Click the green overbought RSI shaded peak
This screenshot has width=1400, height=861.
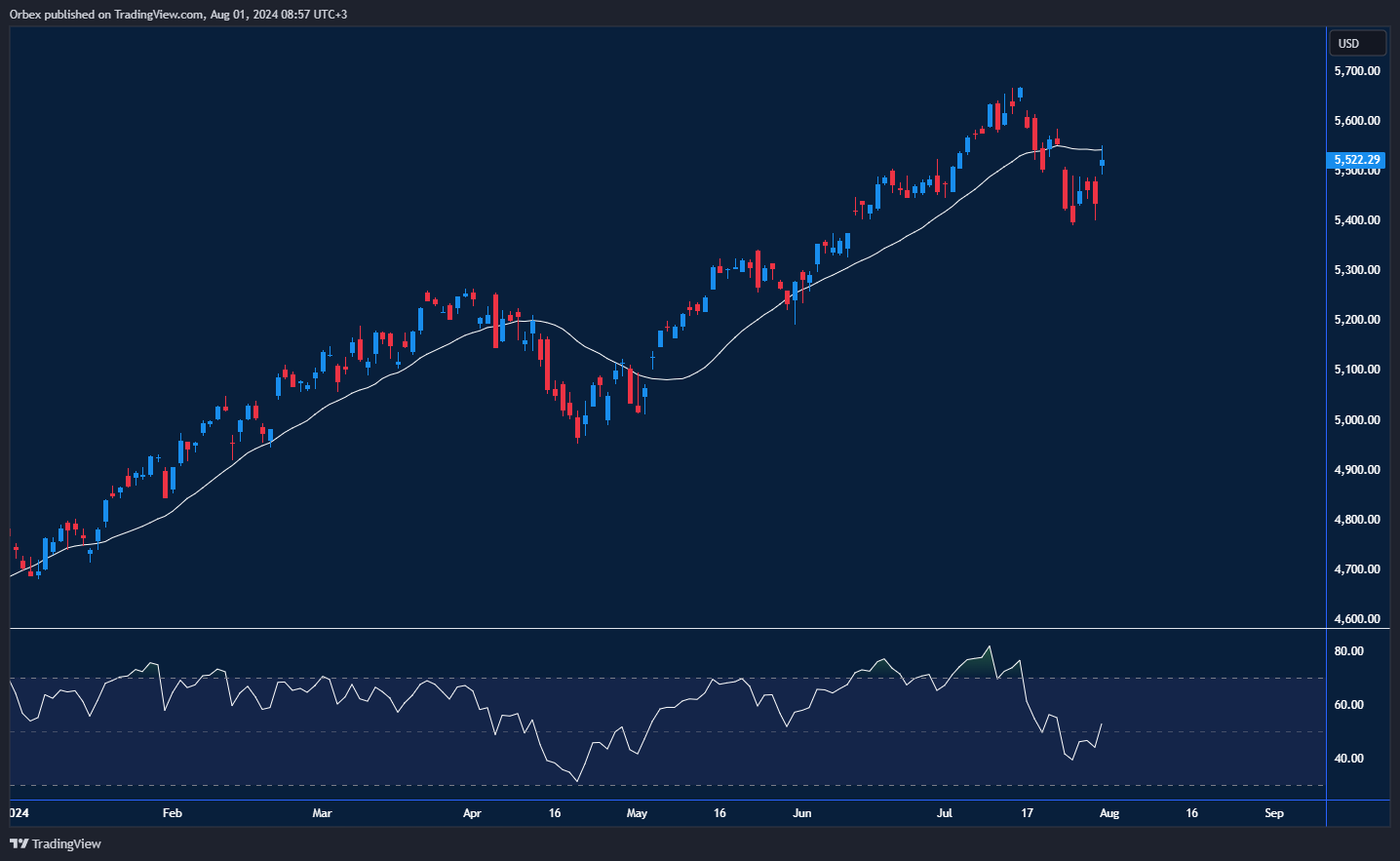point(980,665)
